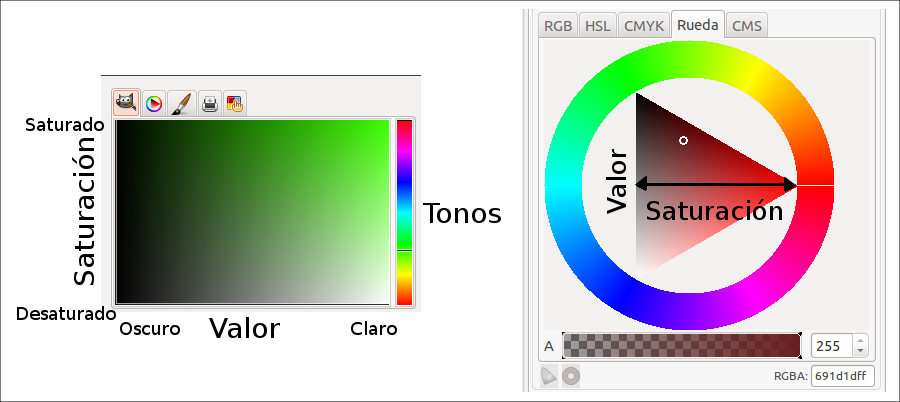Viewport: 900px width, 402px height.
Task: Open the CMS tab
Action: tap(747, 26)
